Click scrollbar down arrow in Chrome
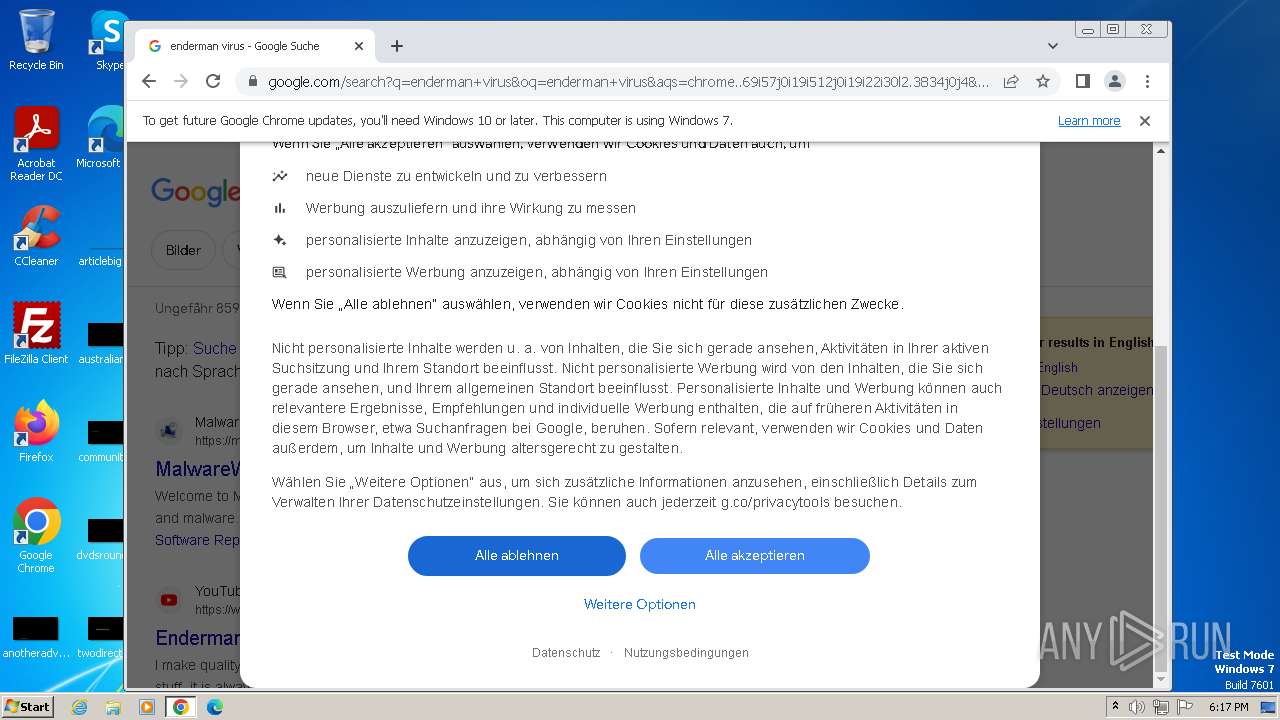Image resolution: width=1280 pixels, height=720 pixels. [x=1161, y=680]
